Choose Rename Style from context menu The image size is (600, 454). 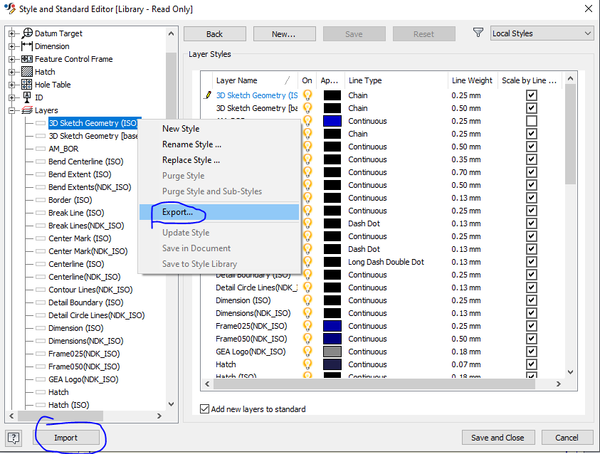[x=219, y=144]
